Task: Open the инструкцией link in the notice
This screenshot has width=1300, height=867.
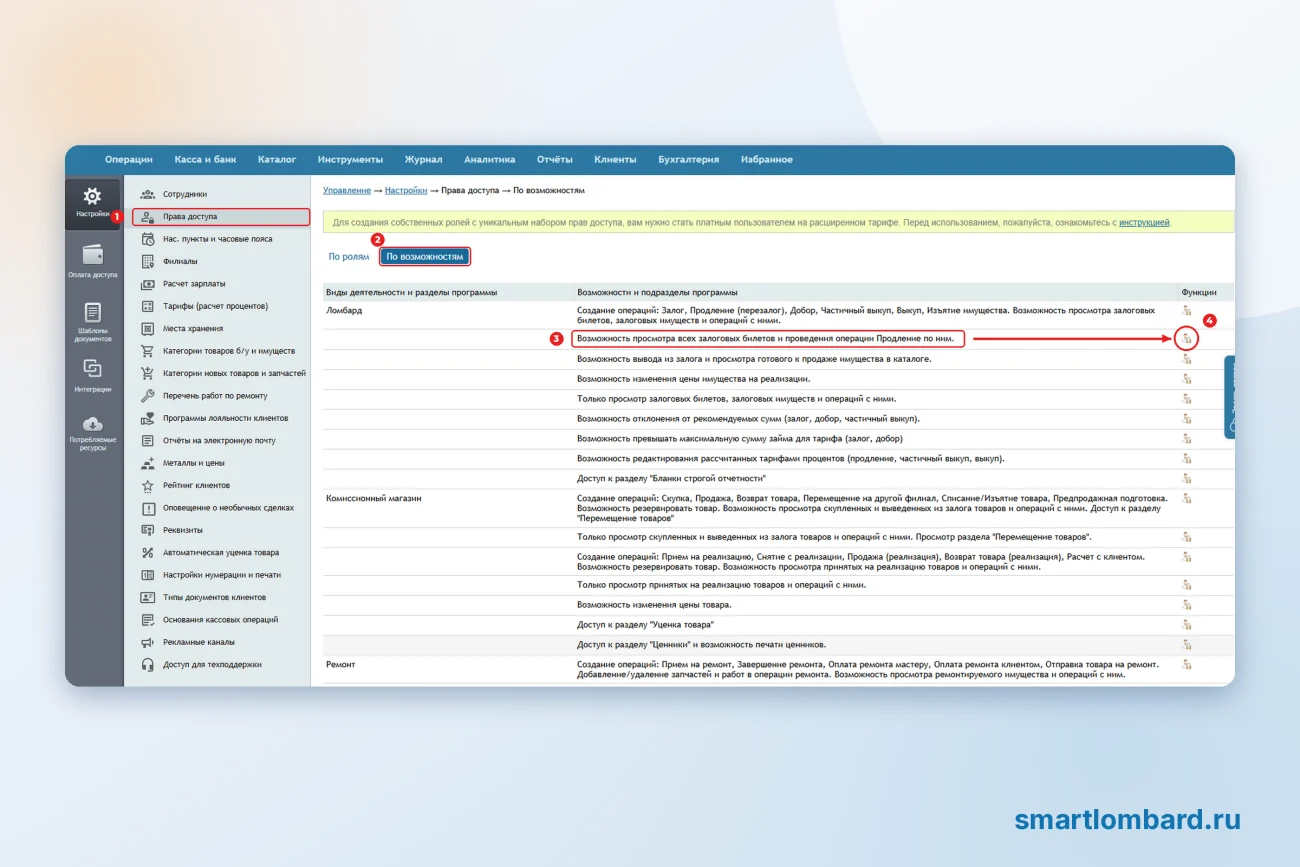Action: 1144,222
